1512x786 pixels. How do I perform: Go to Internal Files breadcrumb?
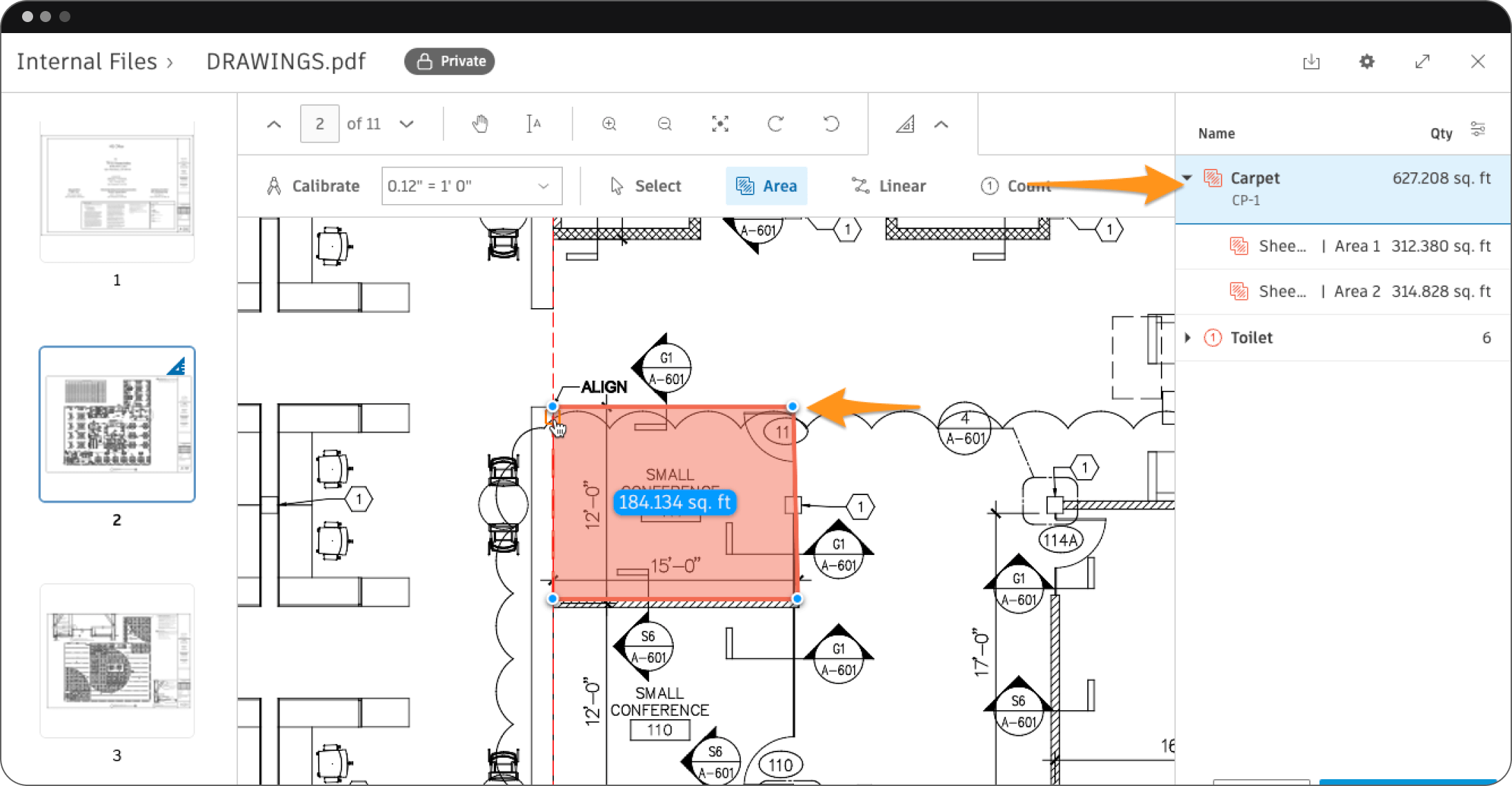click(x=87, y=62)
